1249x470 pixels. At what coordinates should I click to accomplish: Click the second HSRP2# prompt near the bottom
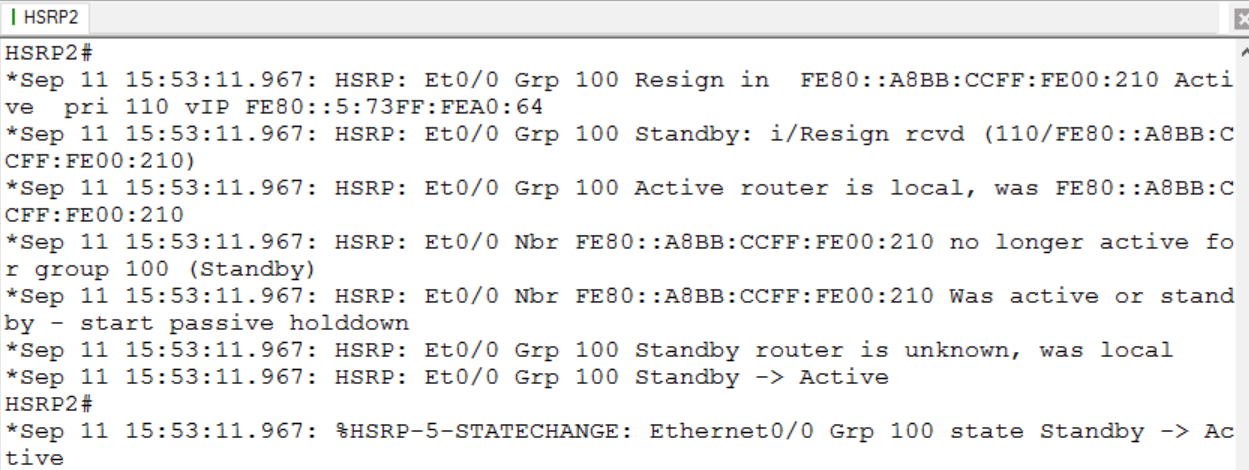pyautogui.click(x=49, y=404)
